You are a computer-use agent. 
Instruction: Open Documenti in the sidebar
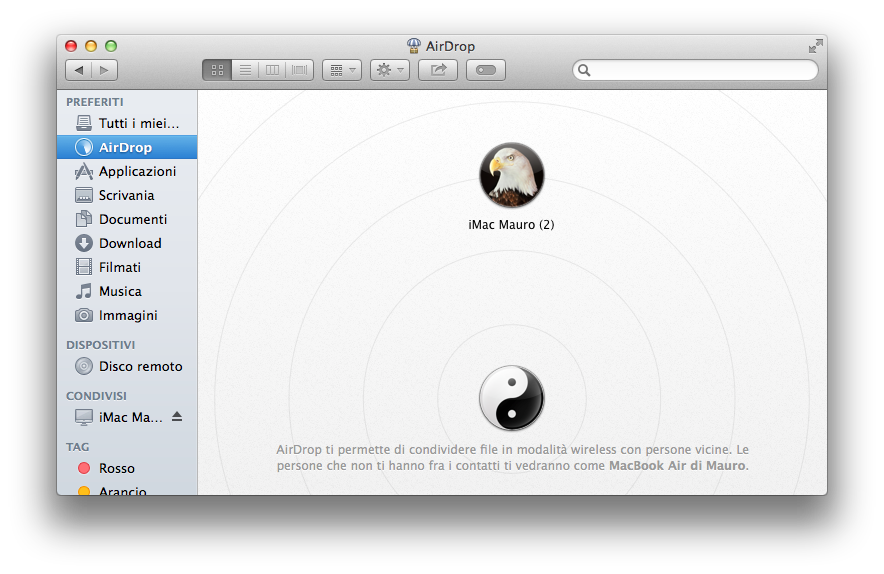coord(127,219)
